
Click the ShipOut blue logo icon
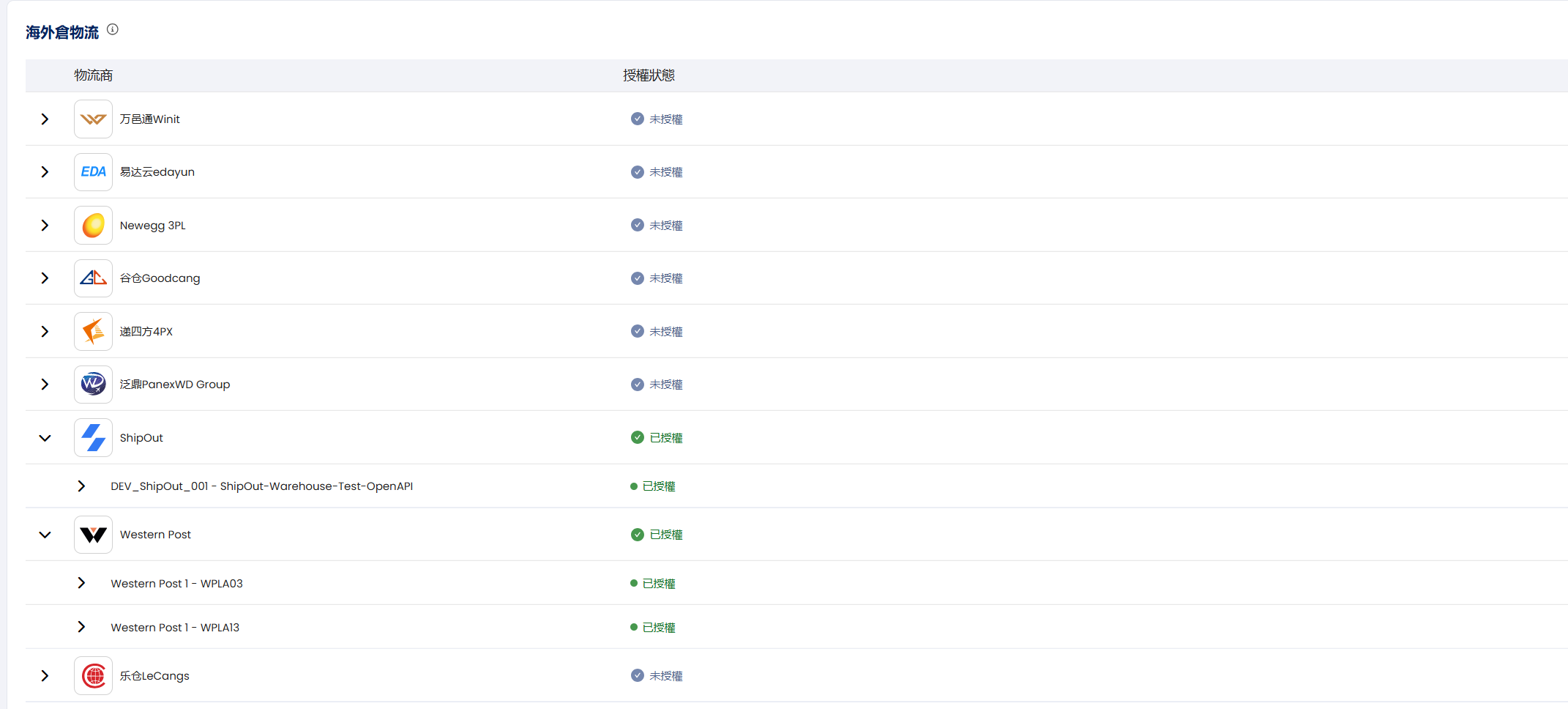coord(93,438)
